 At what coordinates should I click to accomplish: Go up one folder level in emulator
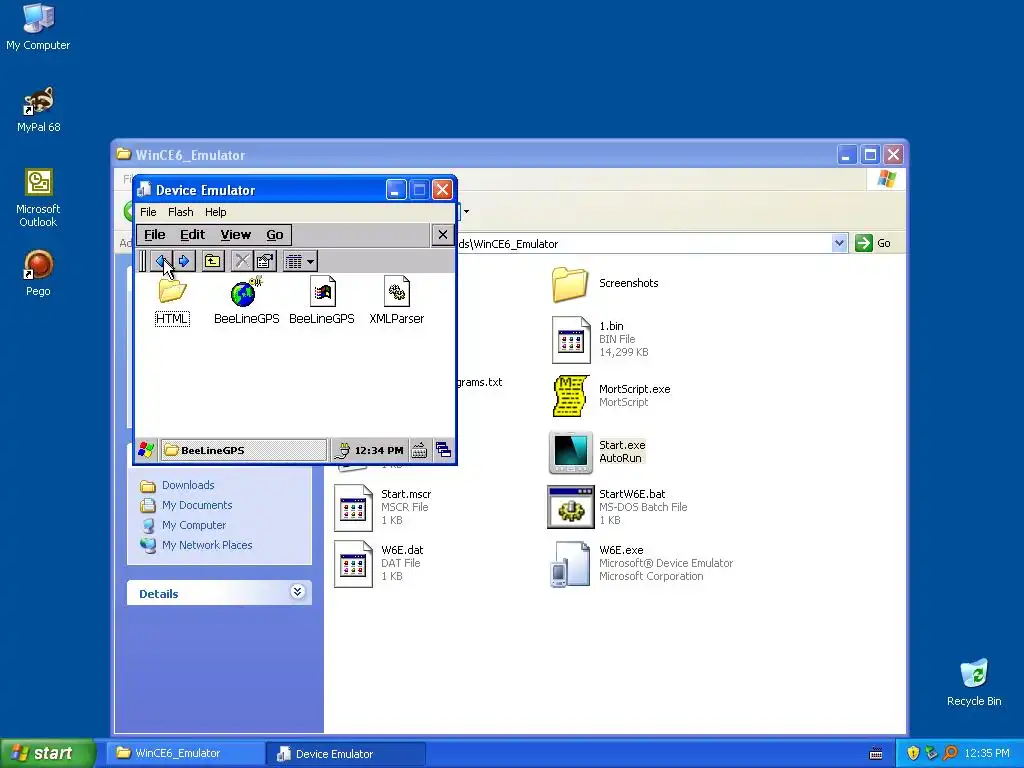[x=212, y=261]
